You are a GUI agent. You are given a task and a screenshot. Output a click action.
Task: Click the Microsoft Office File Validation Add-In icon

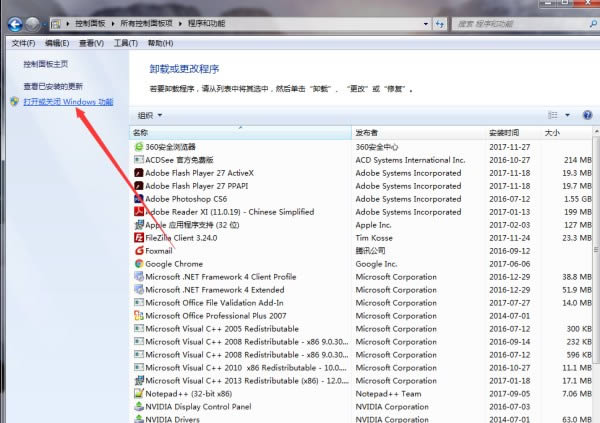[139, 303]
